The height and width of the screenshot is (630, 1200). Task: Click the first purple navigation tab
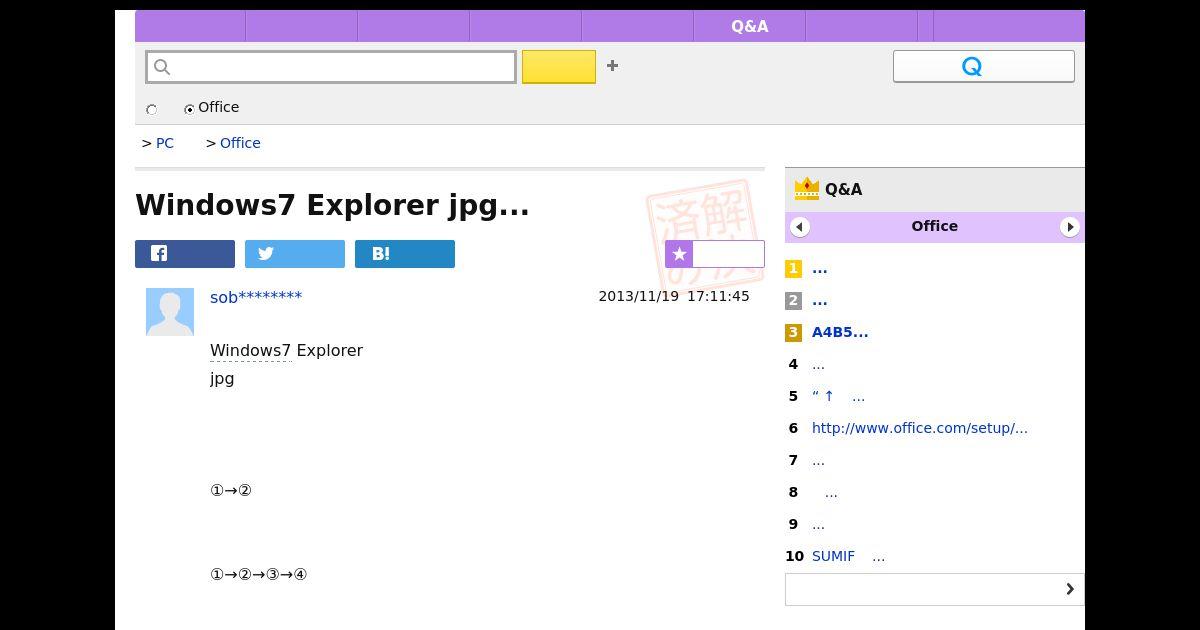tap(190, 26)
